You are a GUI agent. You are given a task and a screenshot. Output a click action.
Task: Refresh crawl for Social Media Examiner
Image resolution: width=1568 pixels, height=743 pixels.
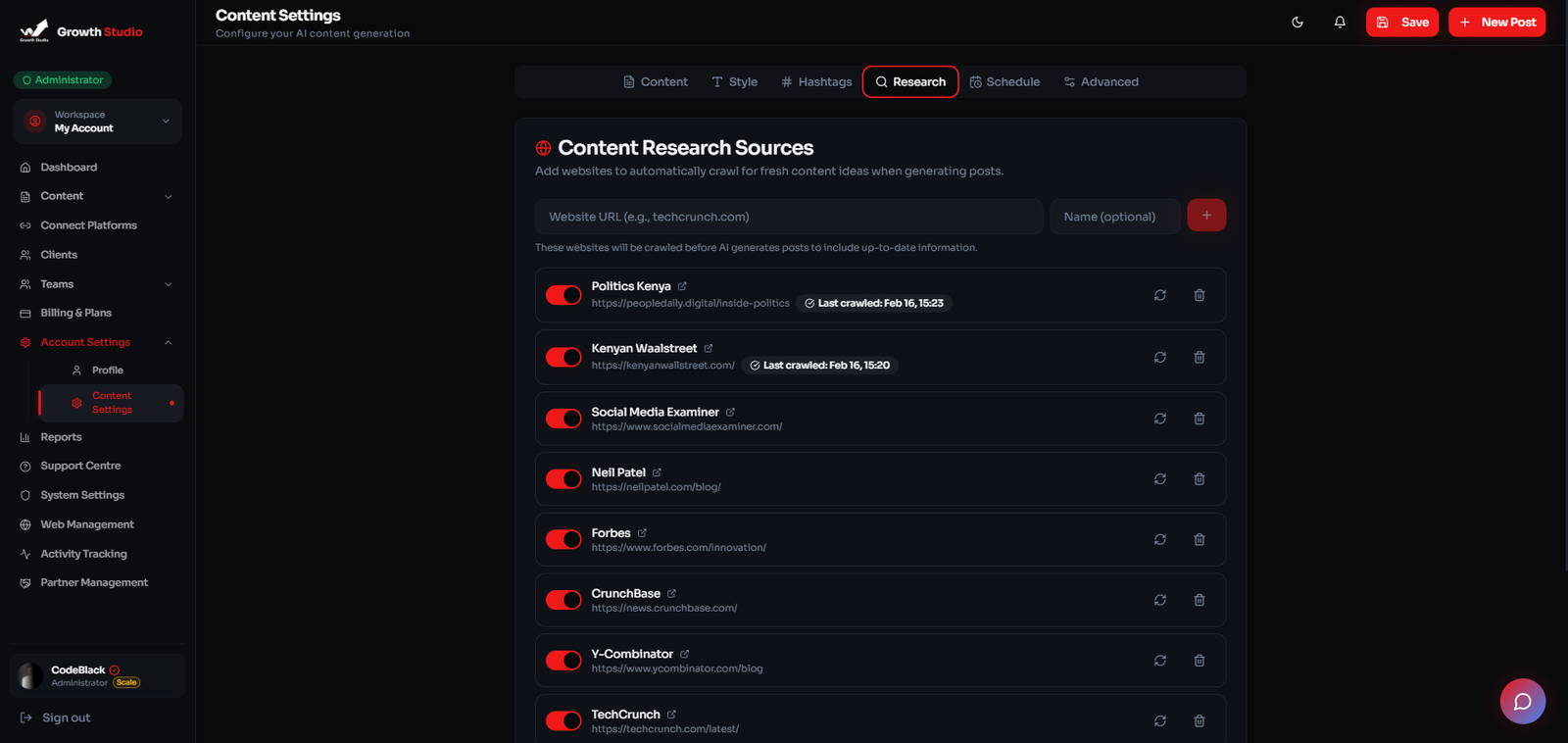1160,419
